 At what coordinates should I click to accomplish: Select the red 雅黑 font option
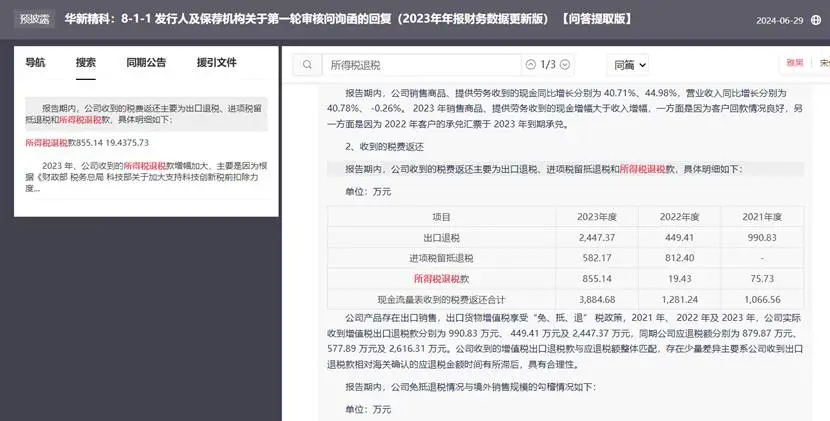795,62
